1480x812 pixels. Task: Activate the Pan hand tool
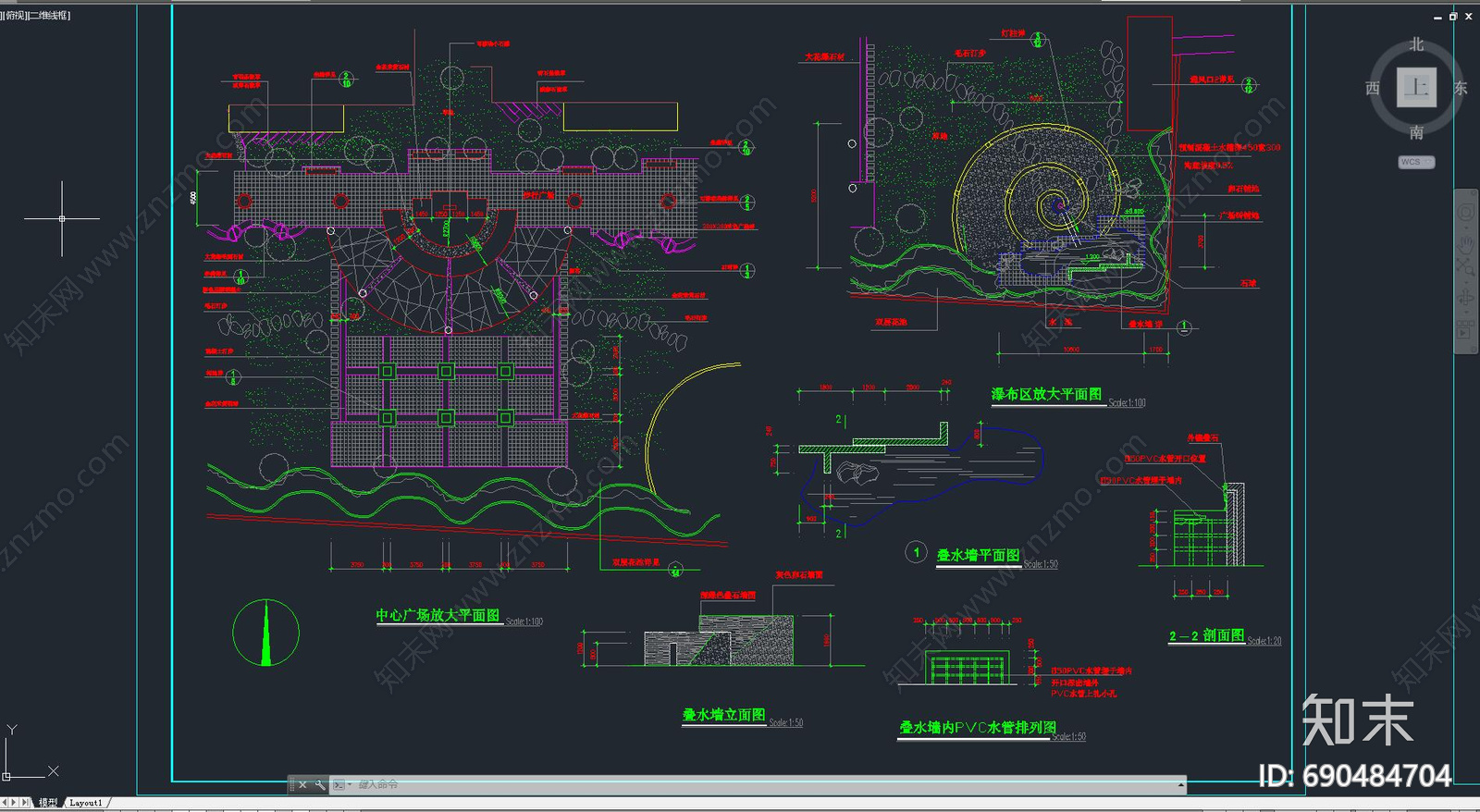1466,243
